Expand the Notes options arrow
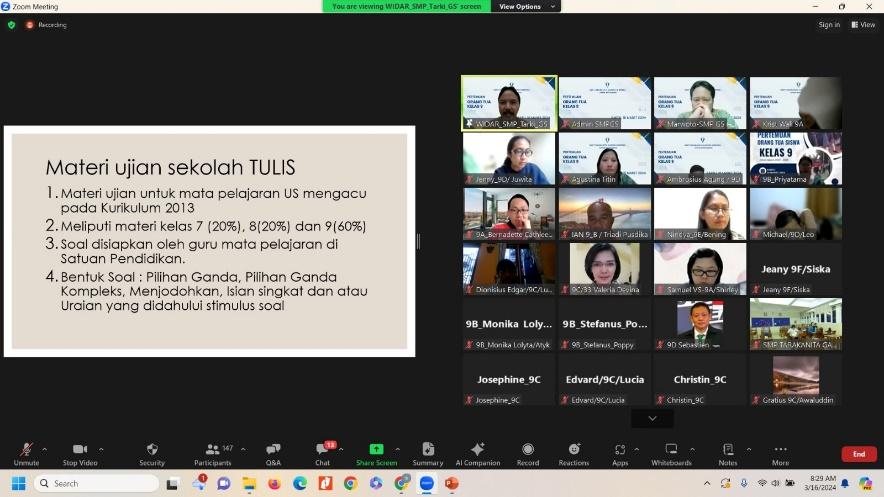884x497 pixels. [x=749, y=449]
